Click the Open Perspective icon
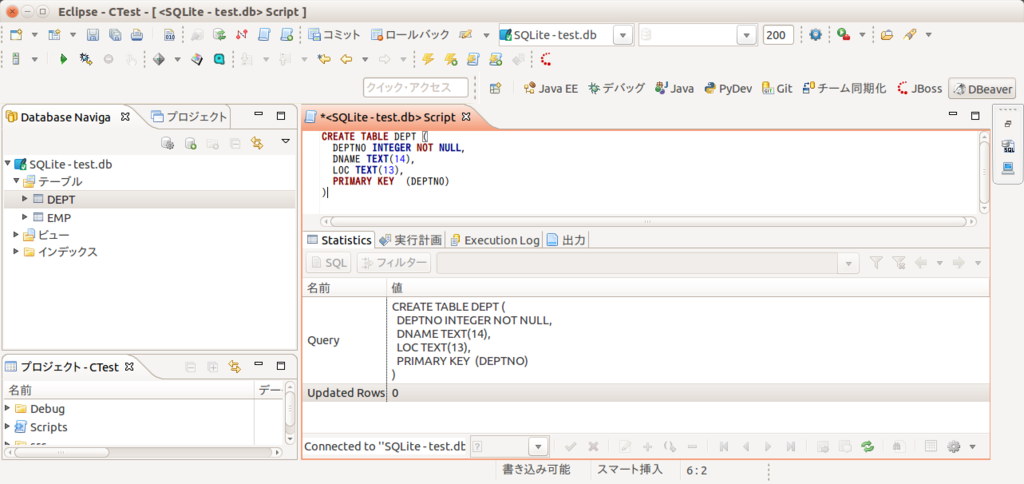The height and width of the screenshot is (484, 1024). tap(496, 88)
